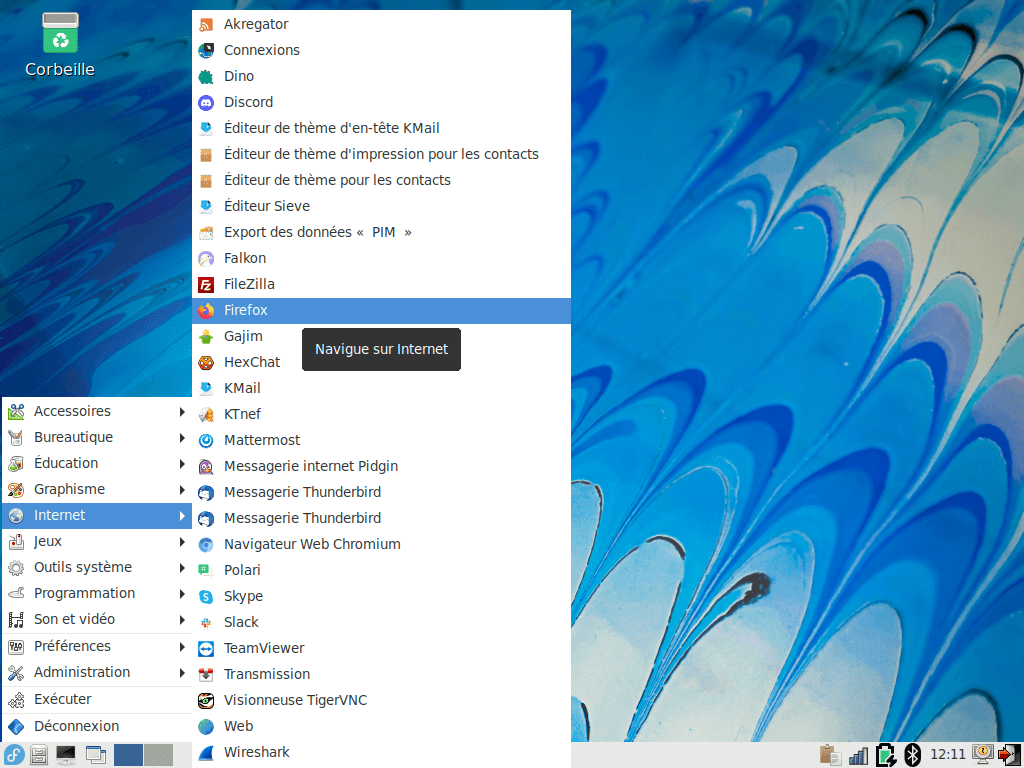The height and width of the screenshot is (768, 1024).
Task: Open the Bluetooth tray icon
Action: [x=912, y=755]
